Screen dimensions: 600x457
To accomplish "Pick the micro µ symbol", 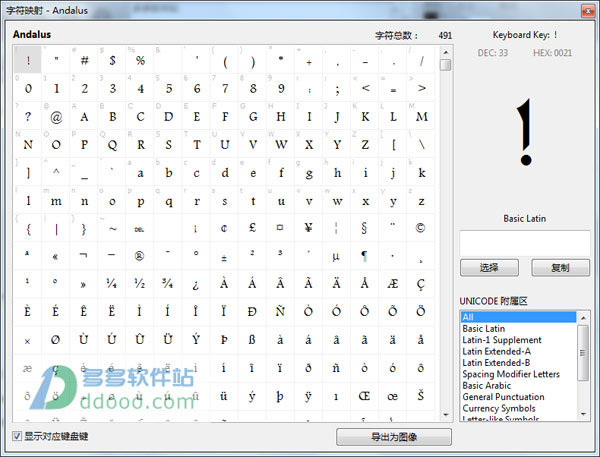I will pyautogui.click(x=336, y=256).
